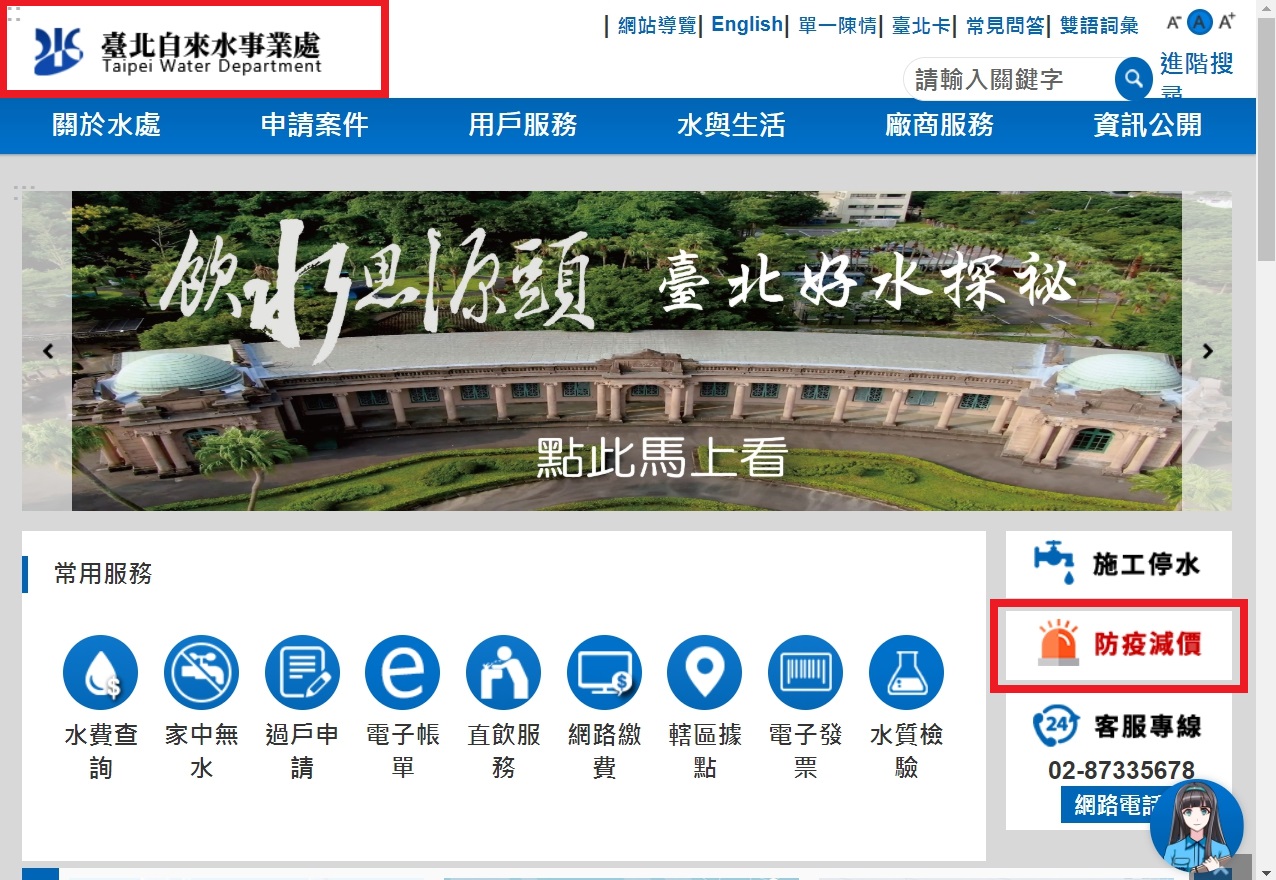Open the 關於水處 menu
This screenshot has width=1276, height=880.
click(106, 126)
